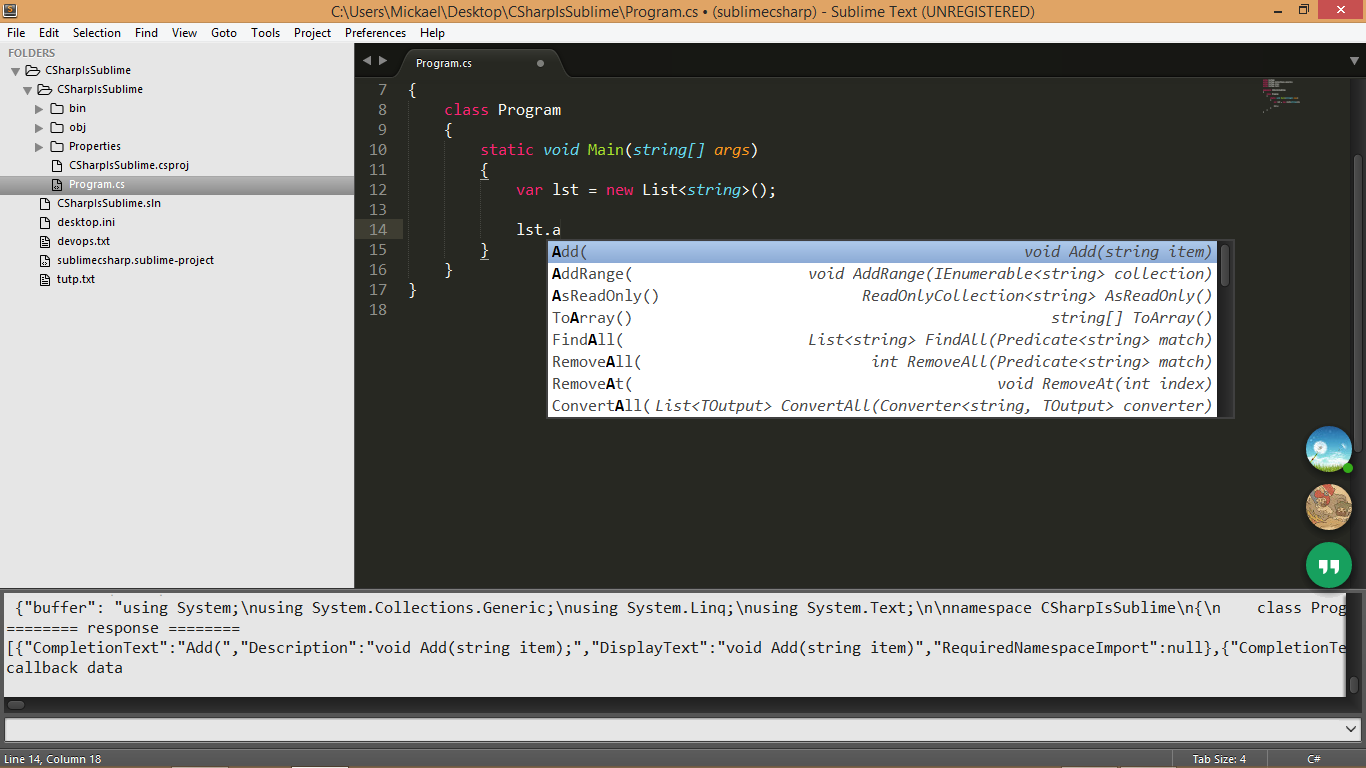The height and width of the screenshot is (768, 1366).
Task: Collapse the top-level CSharpIsSublime folder
Action: pyautogui.click(x=16, y=71)
